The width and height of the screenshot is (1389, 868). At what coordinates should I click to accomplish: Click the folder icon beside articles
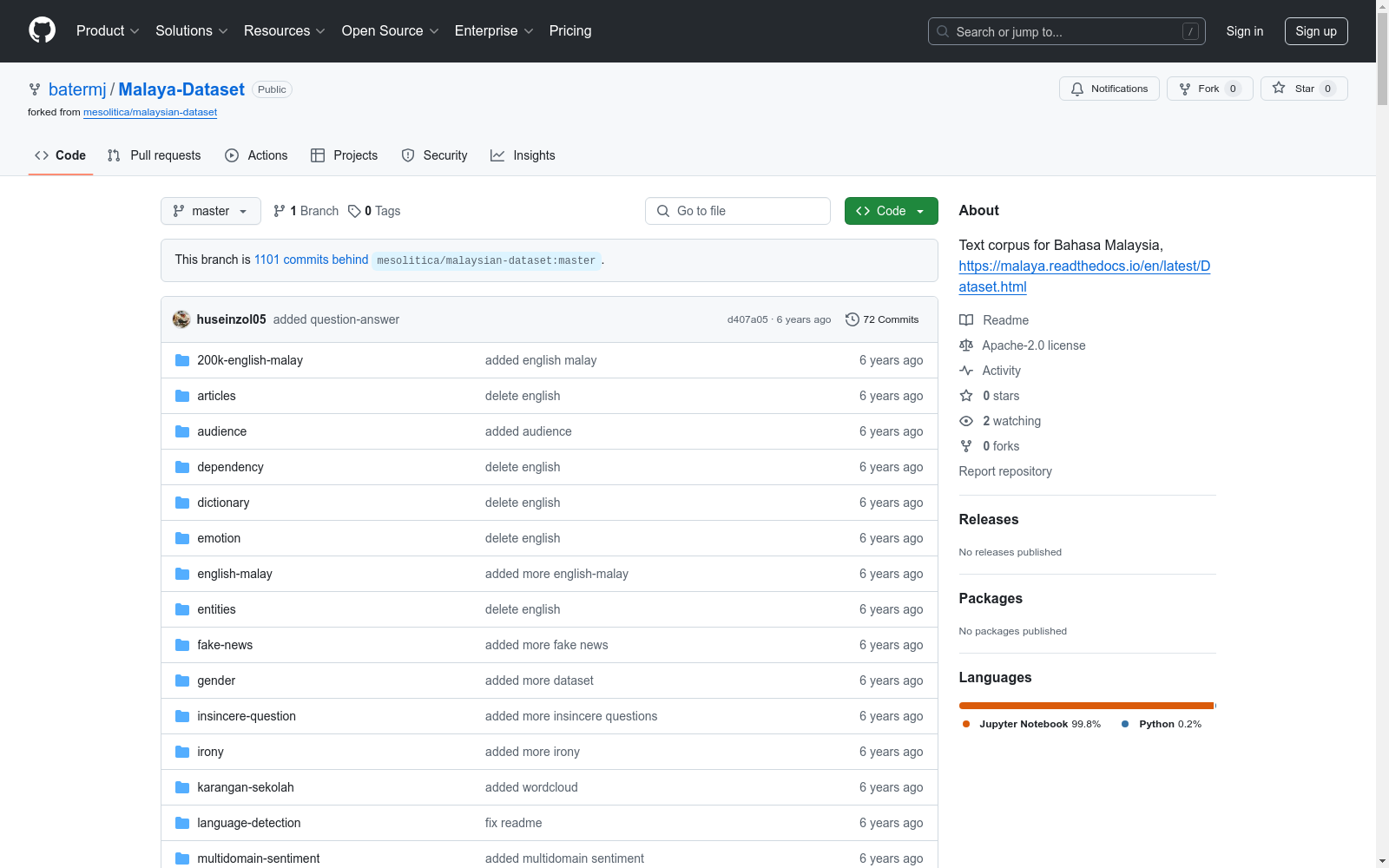click(x=182, y=396)
